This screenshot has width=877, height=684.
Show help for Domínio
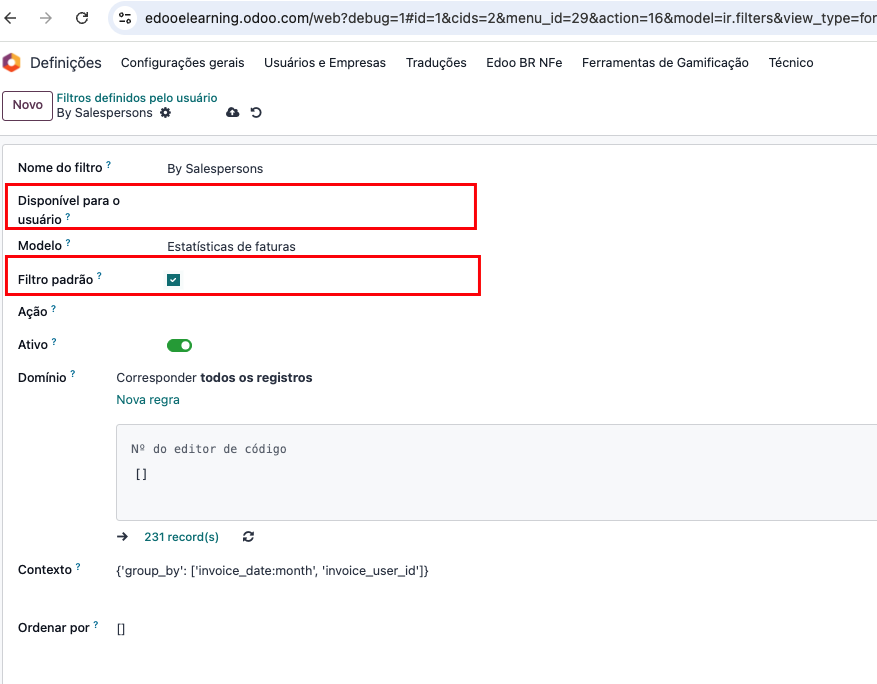(x=73, y=374)
